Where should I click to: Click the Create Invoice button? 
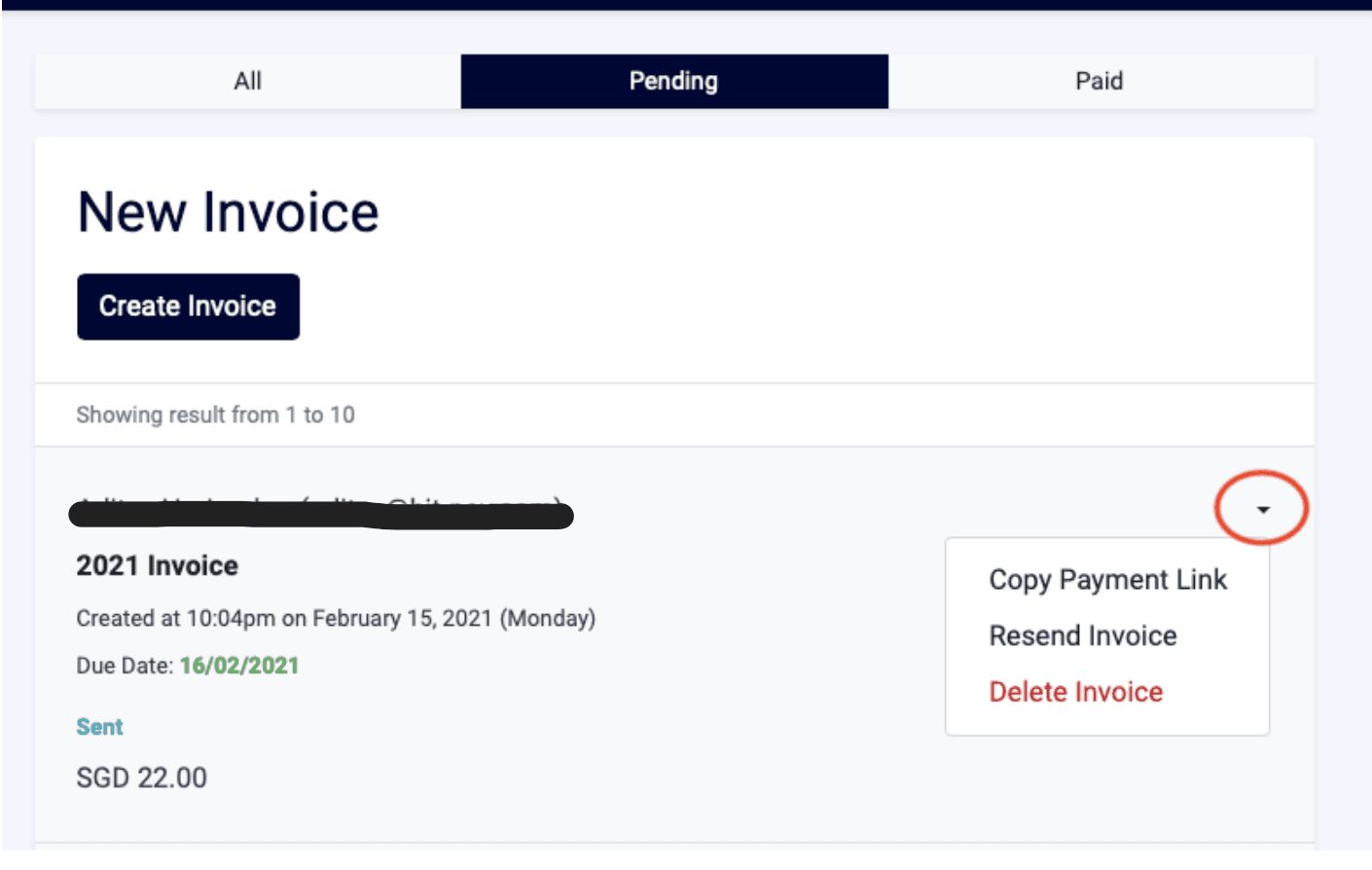[189, 307]
